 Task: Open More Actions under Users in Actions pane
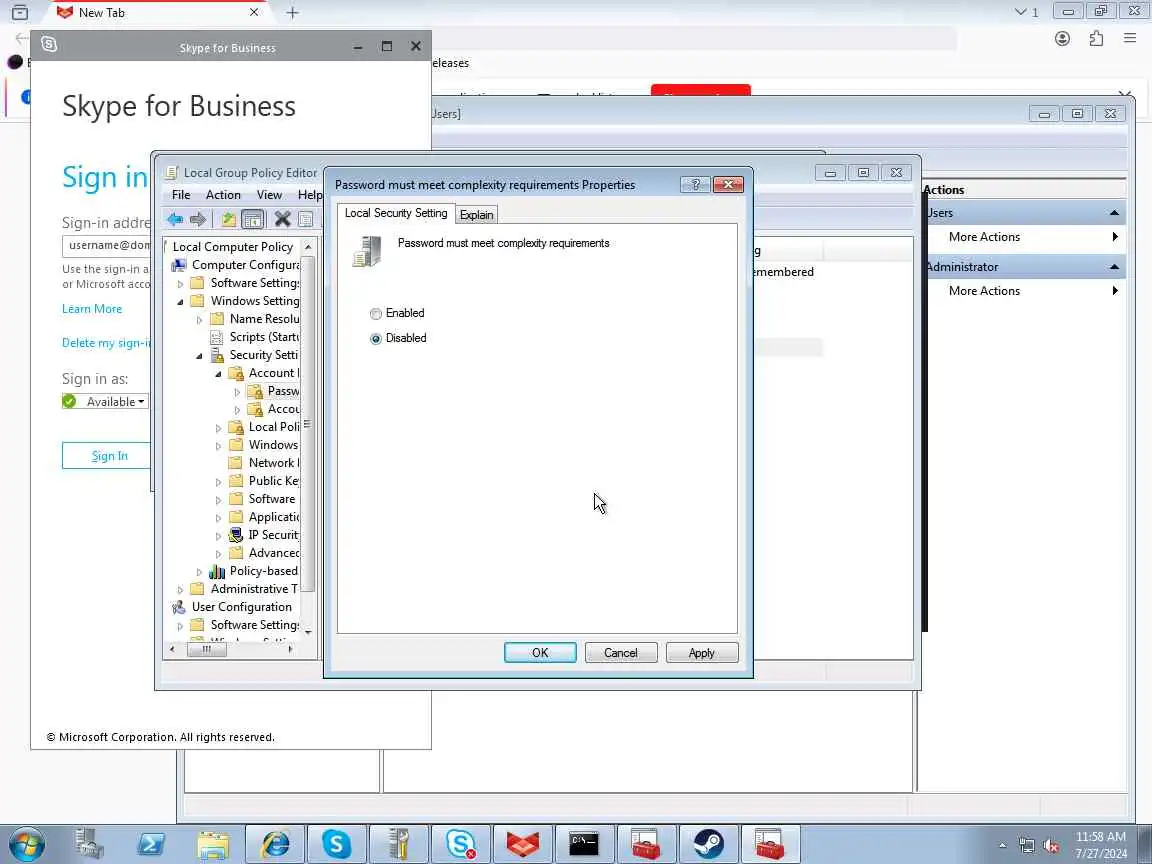pyautogui.click(x=984, y=237)
